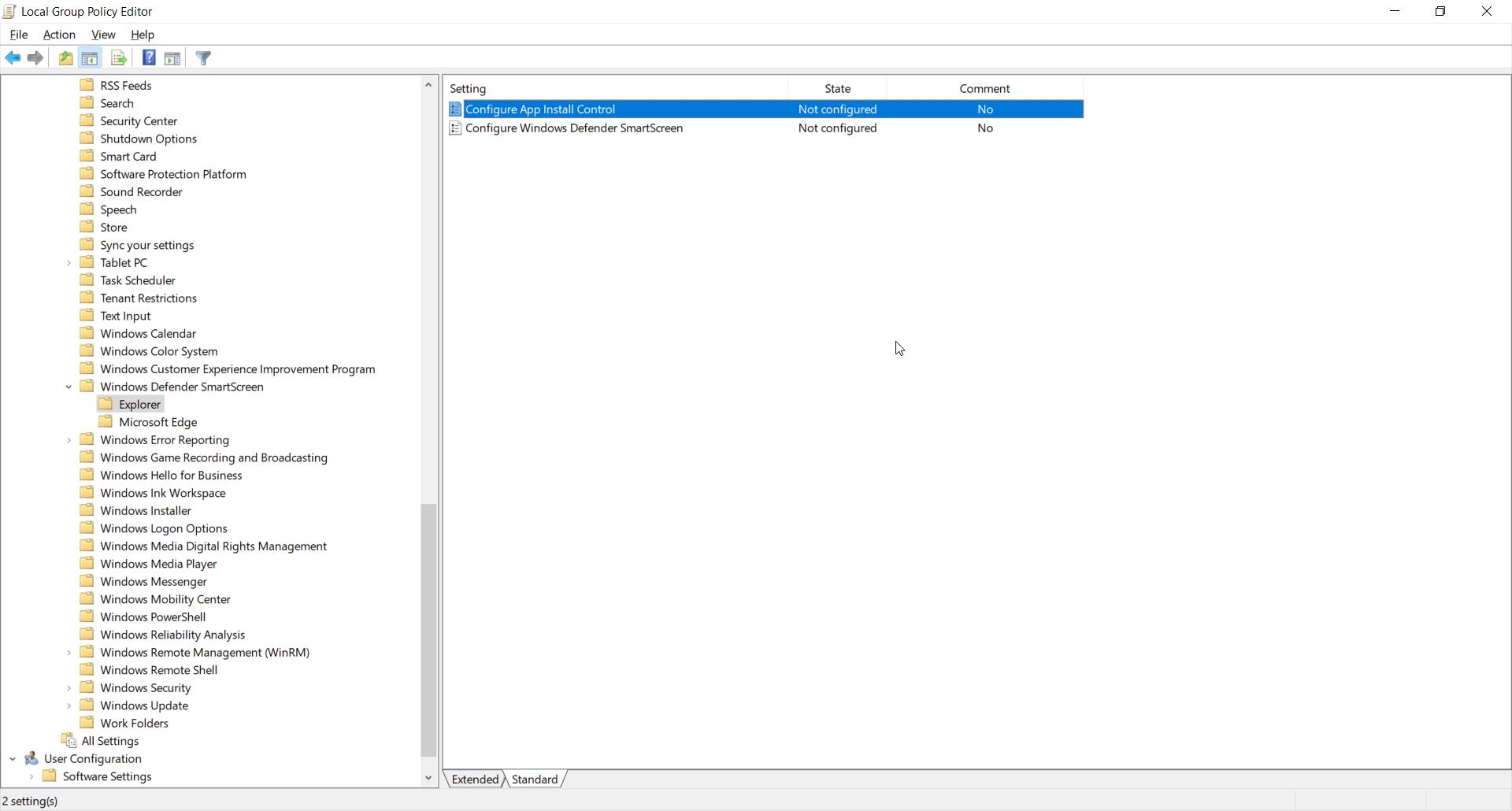Click the Work Folders folder icon

pos(87,723)
